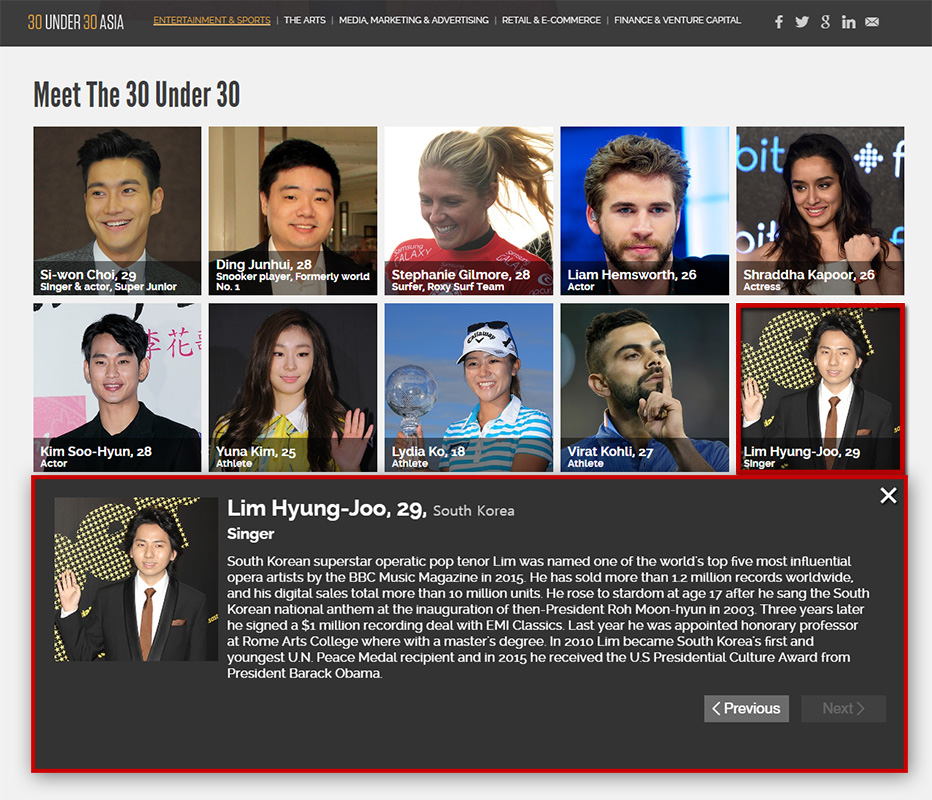Click the disabled Next button
Screen dimensions: 932x800
843,708
